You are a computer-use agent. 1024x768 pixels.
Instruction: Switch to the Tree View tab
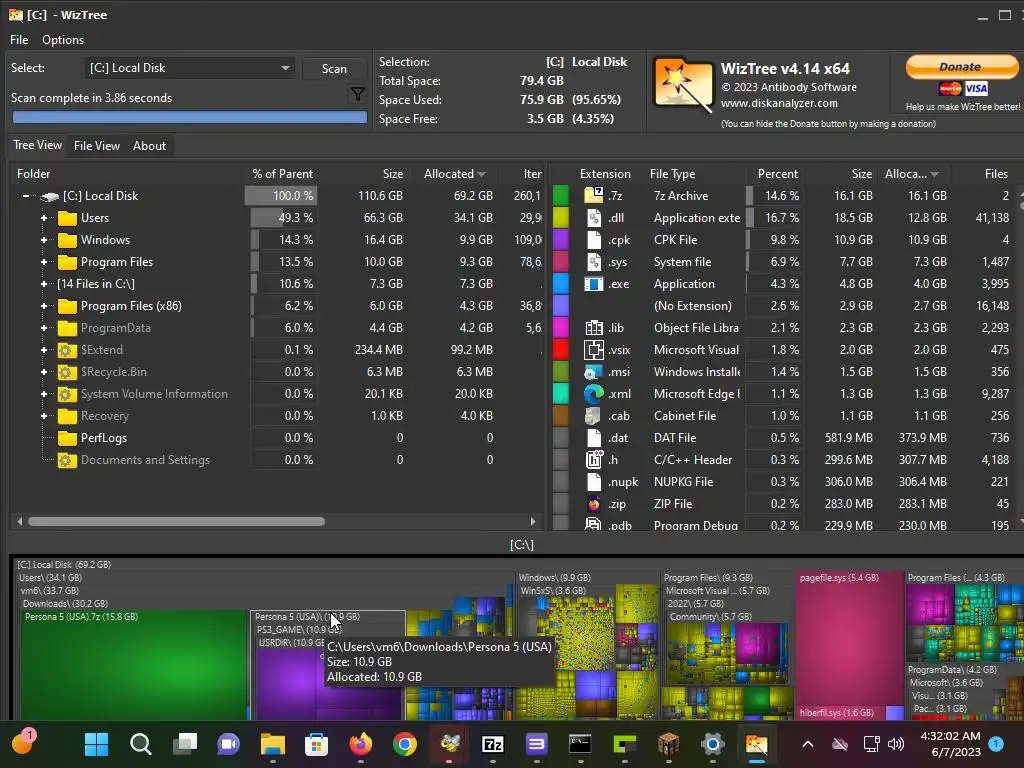coord(37,145)
